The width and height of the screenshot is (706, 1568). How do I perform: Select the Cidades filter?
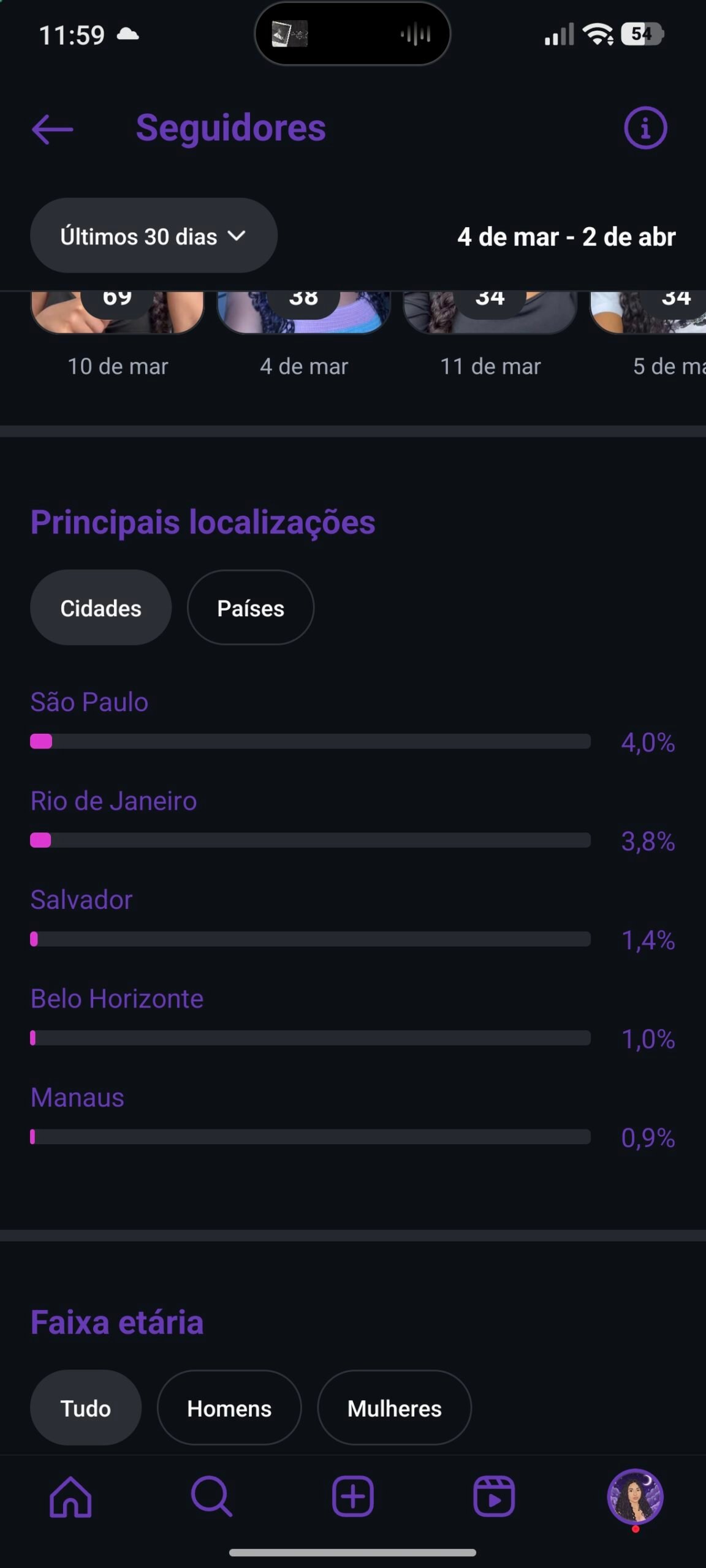click(101, 608)
